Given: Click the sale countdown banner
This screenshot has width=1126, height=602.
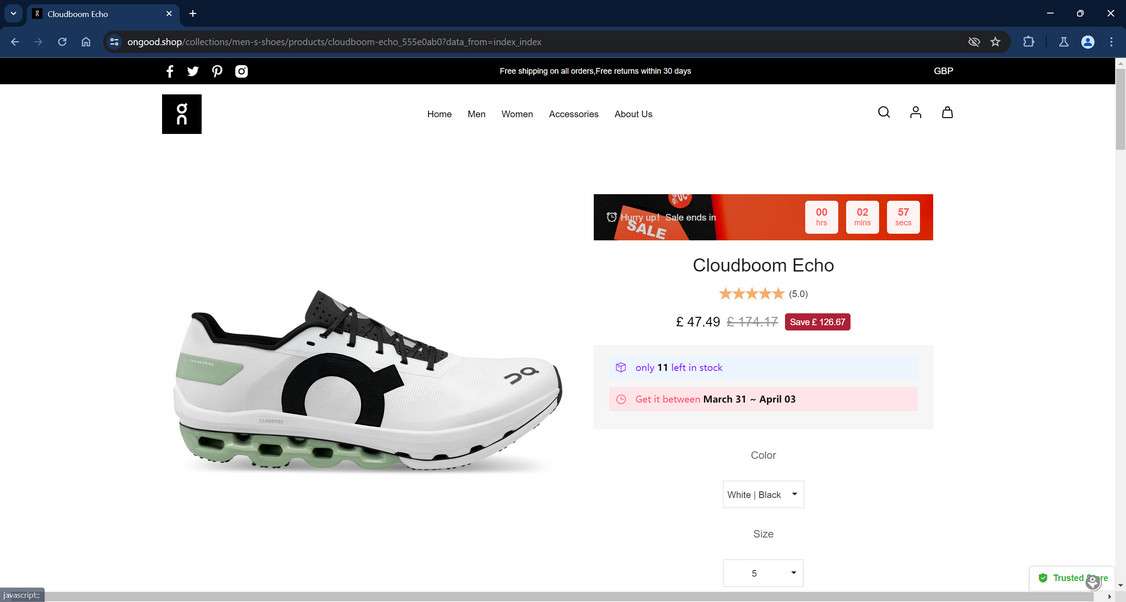Looking at the screenshot, I should point(763,217).
